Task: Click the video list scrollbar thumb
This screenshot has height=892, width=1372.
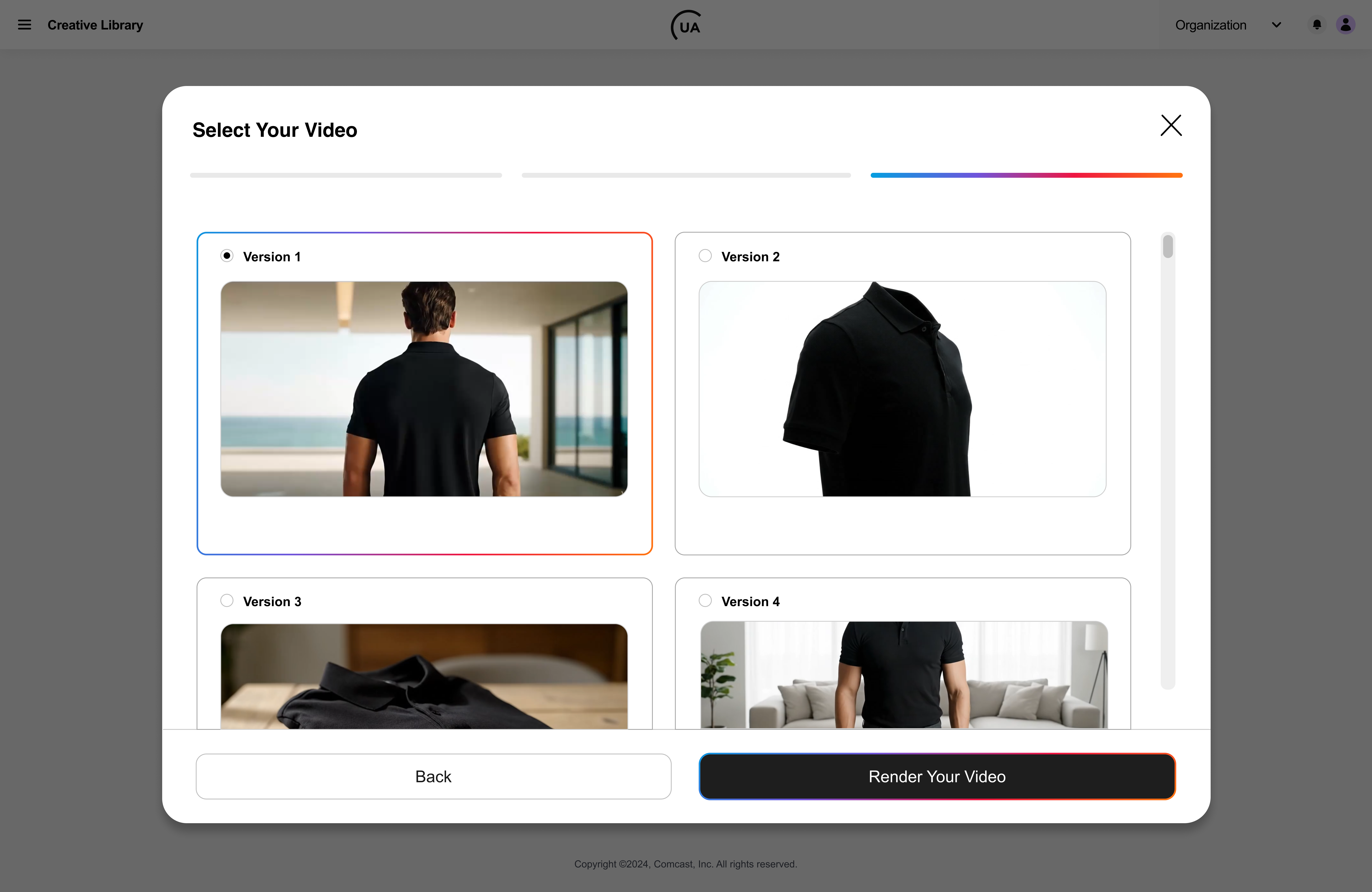Action: click(1168, 247)
